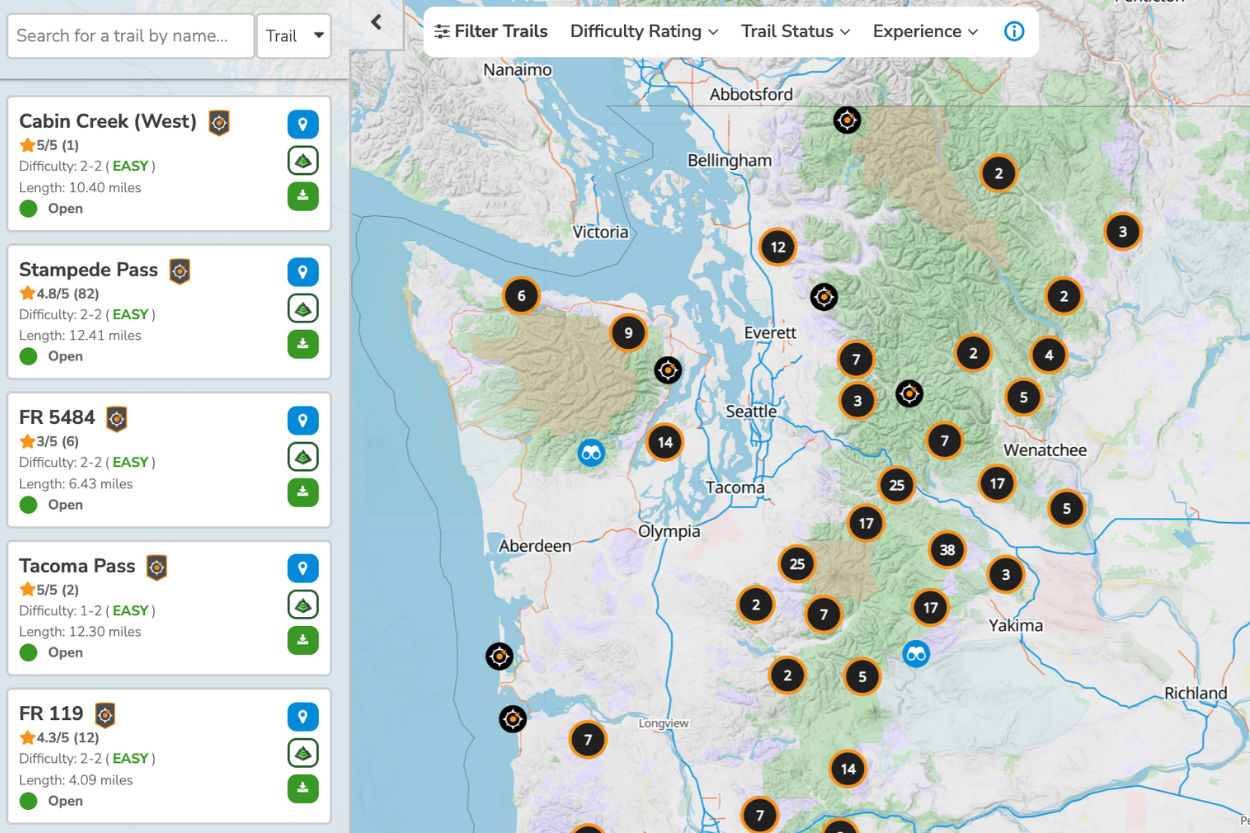
Task: Locate Stampede Pass on the map
Action: click(x=303, y=272)
